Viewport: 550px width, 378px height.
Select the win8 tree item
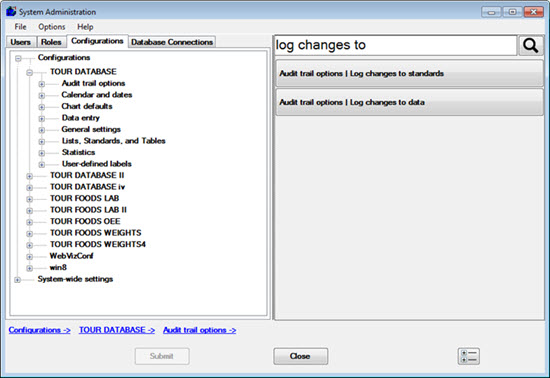[x=58, y=268]
